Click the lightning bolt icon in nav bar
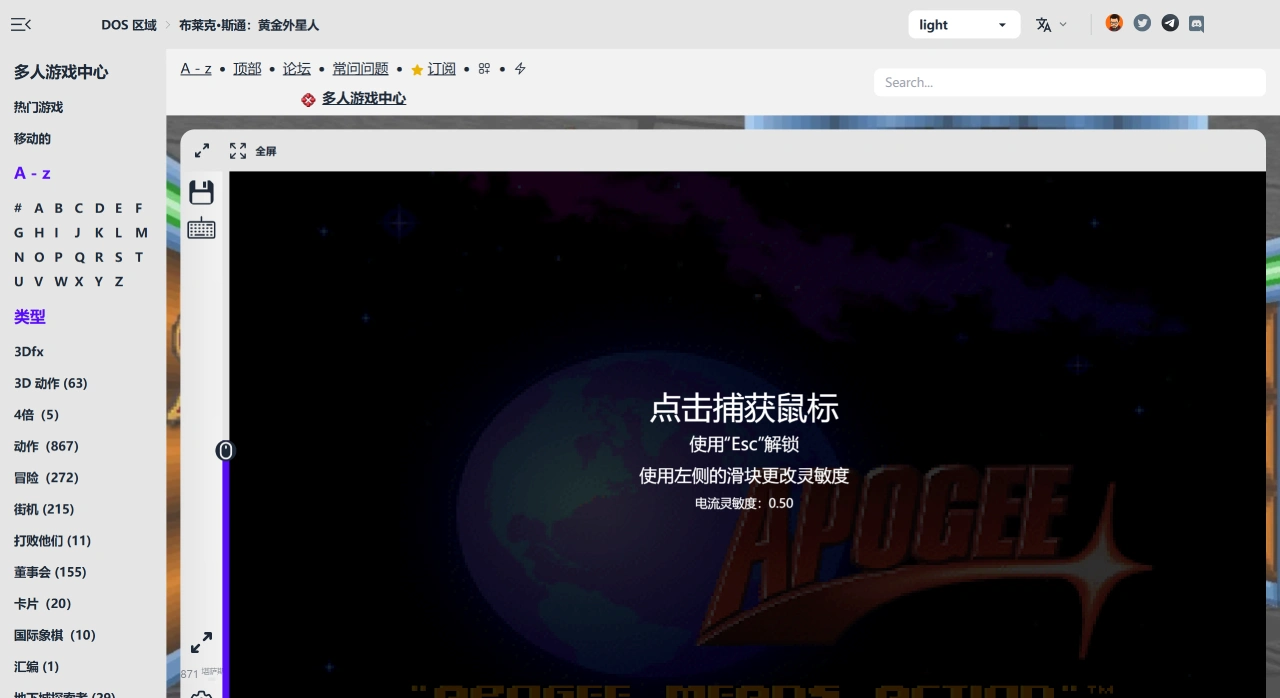This screenshot has width=1280, height=698. point(520,69)
